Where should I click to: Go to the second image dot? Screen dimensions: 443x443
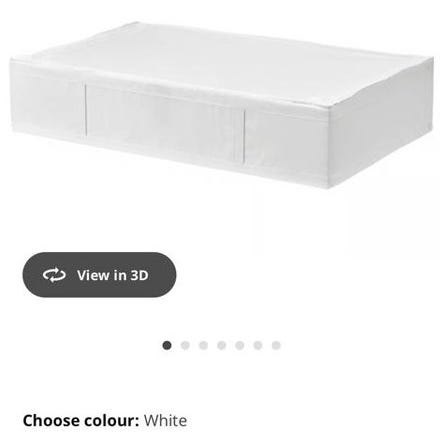tap(185, 346)
